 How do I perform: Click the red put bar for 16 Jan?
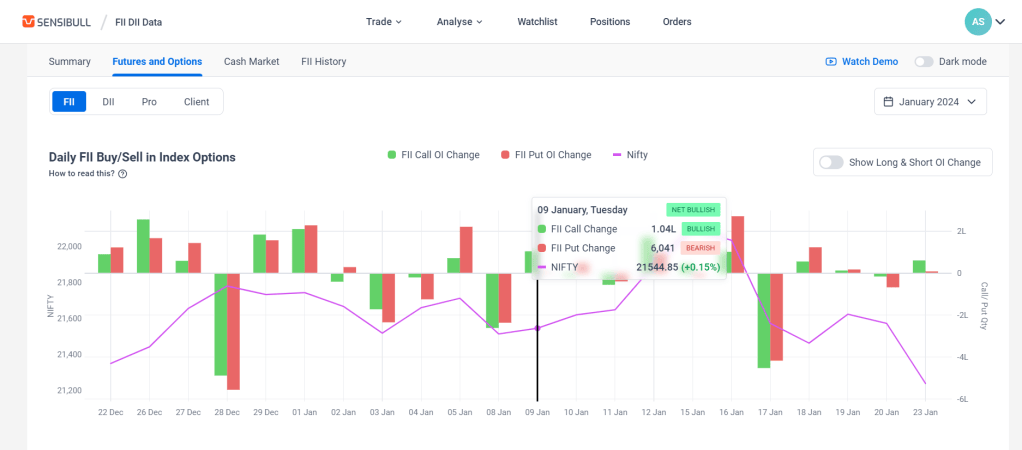point(738,245)
